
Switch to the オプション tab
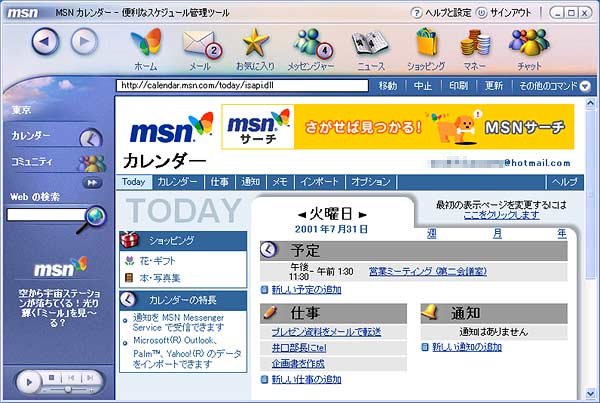pyautogui.click(x=371, y=182)
